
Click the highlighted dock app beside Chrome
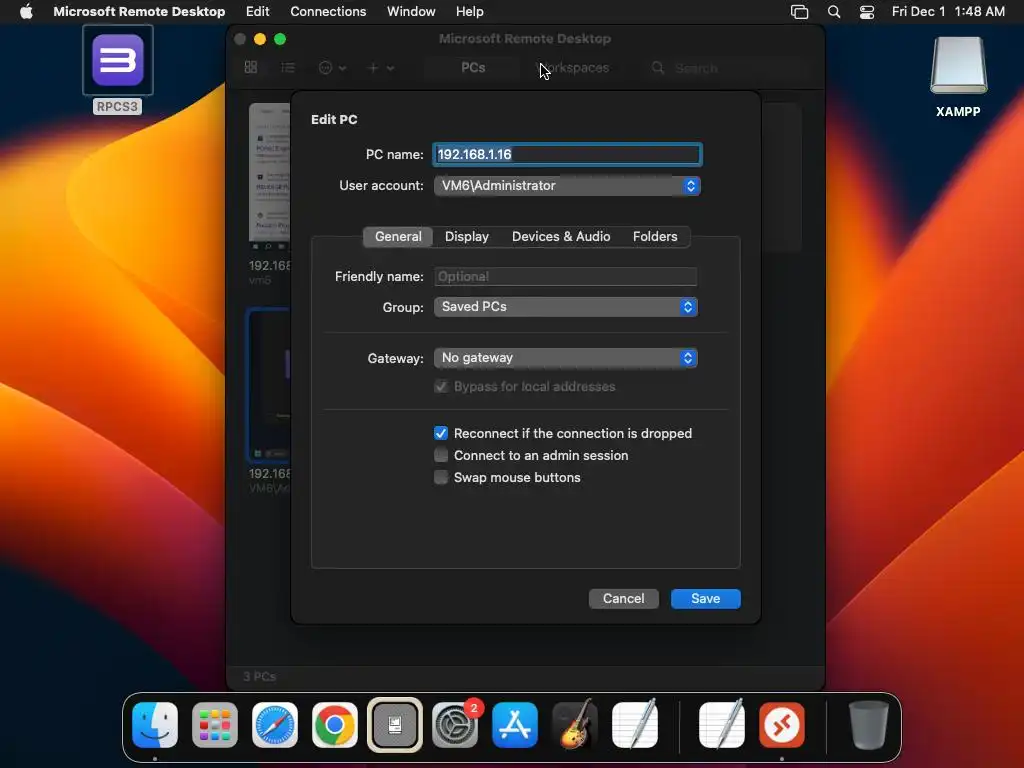[395, 725]
